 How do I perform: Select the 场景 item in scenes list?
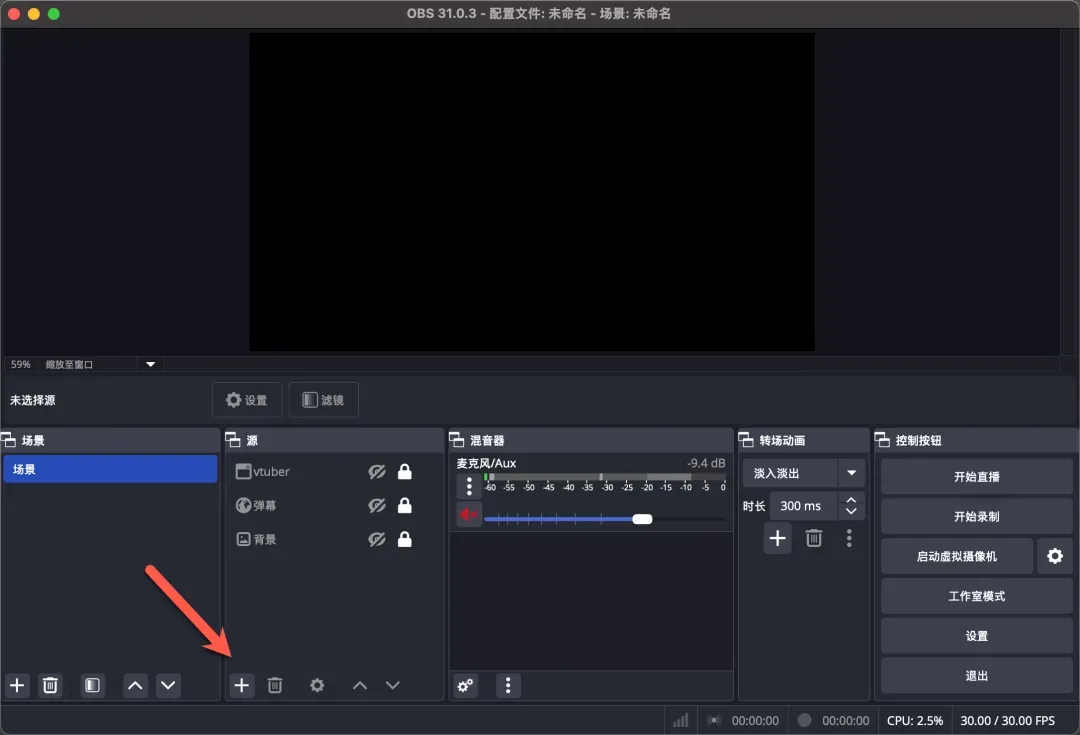click(x=110, y=469)
